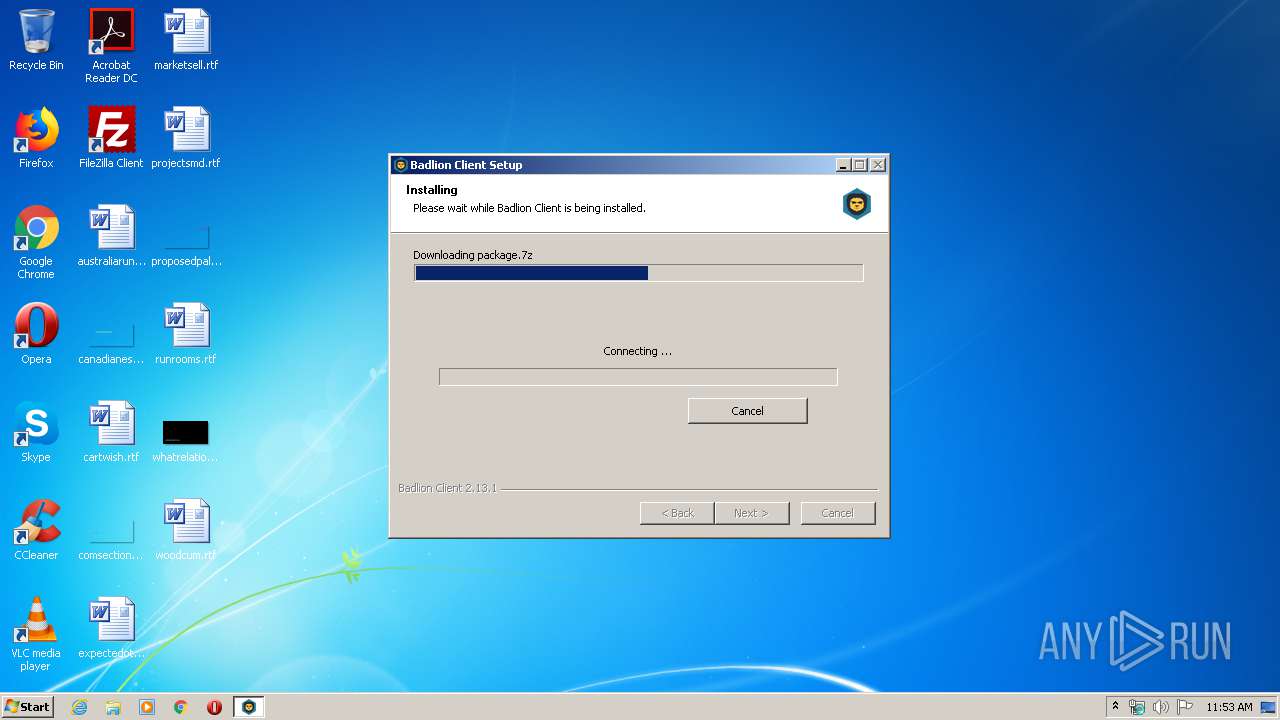Viewport: 1280px width, 720px height.
Task: Select the whatrelatio file thumbnail
Action: (x=186, y=432)
